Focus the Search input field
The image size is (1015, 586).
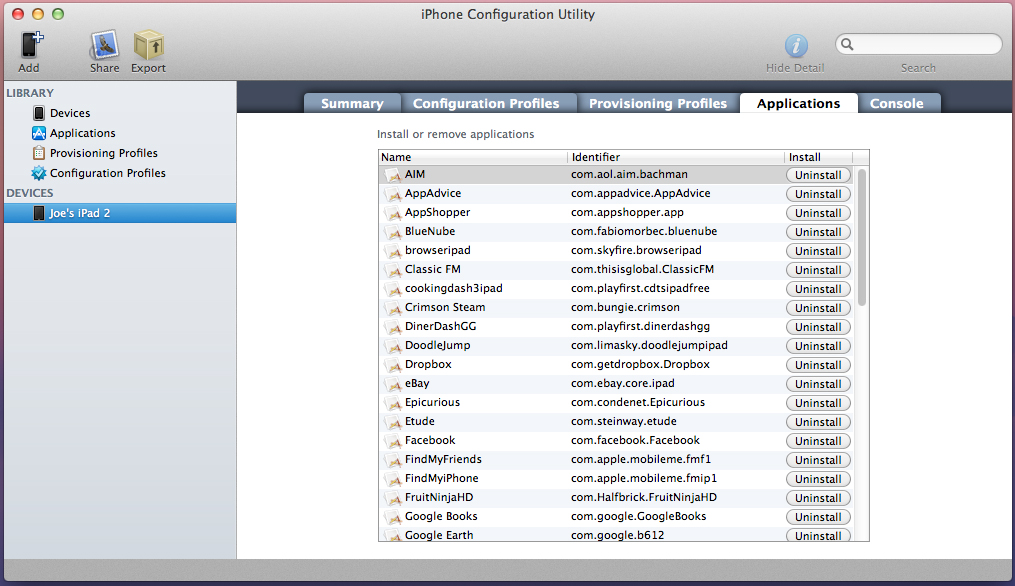point(919,45)
